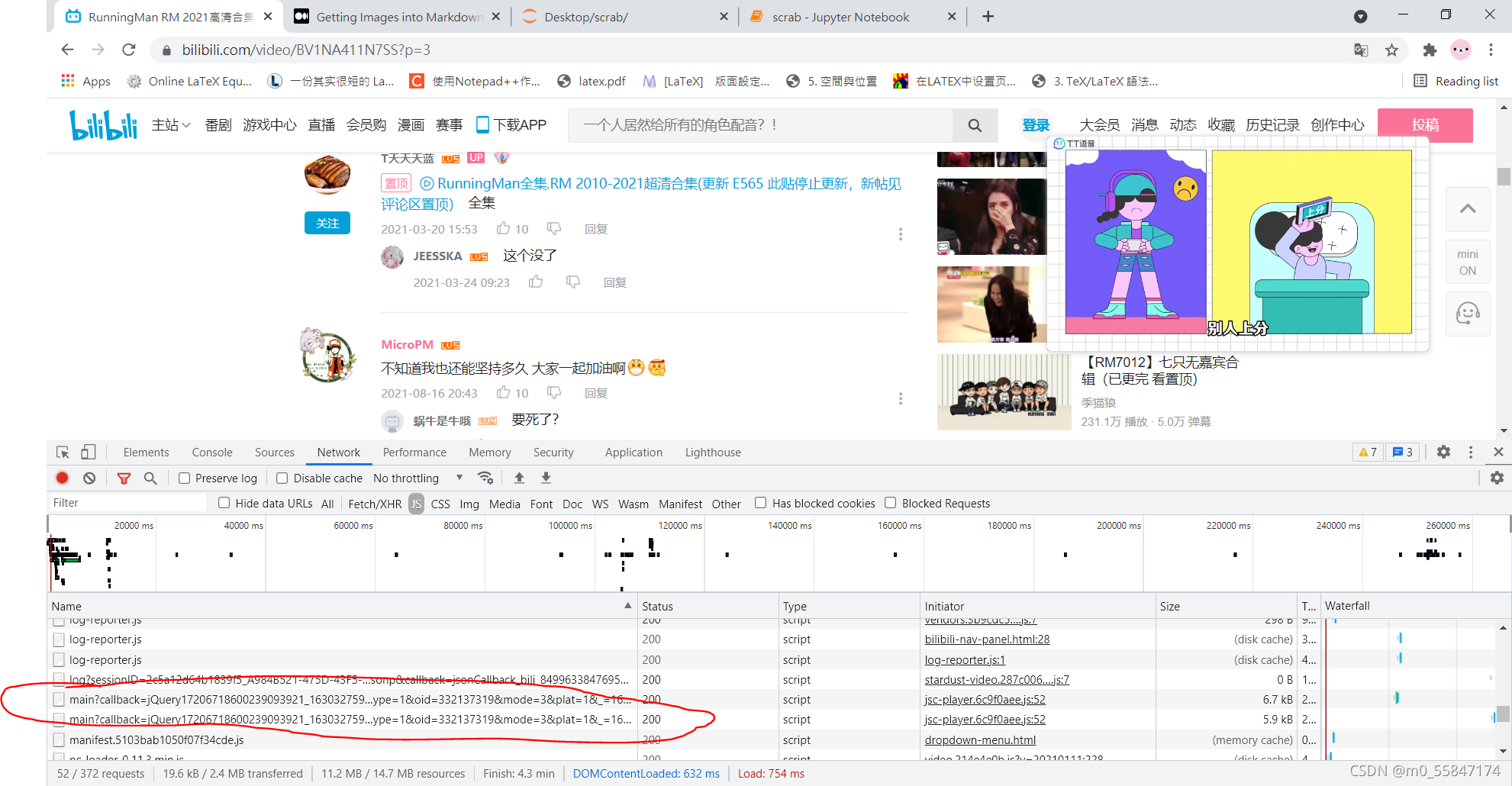The height and width of the screenshot is (786, 1512).
Task: Open the inspect element picker in DevTools
Action: (x=63, y=453)
